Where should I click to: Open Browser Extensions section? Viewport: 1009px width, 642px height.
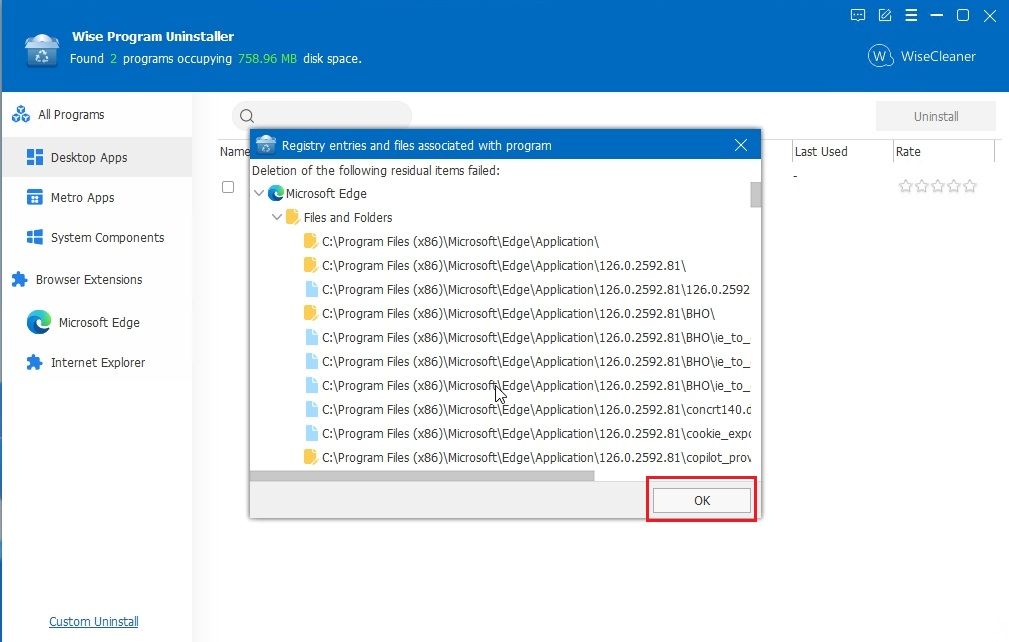[89, 279]
